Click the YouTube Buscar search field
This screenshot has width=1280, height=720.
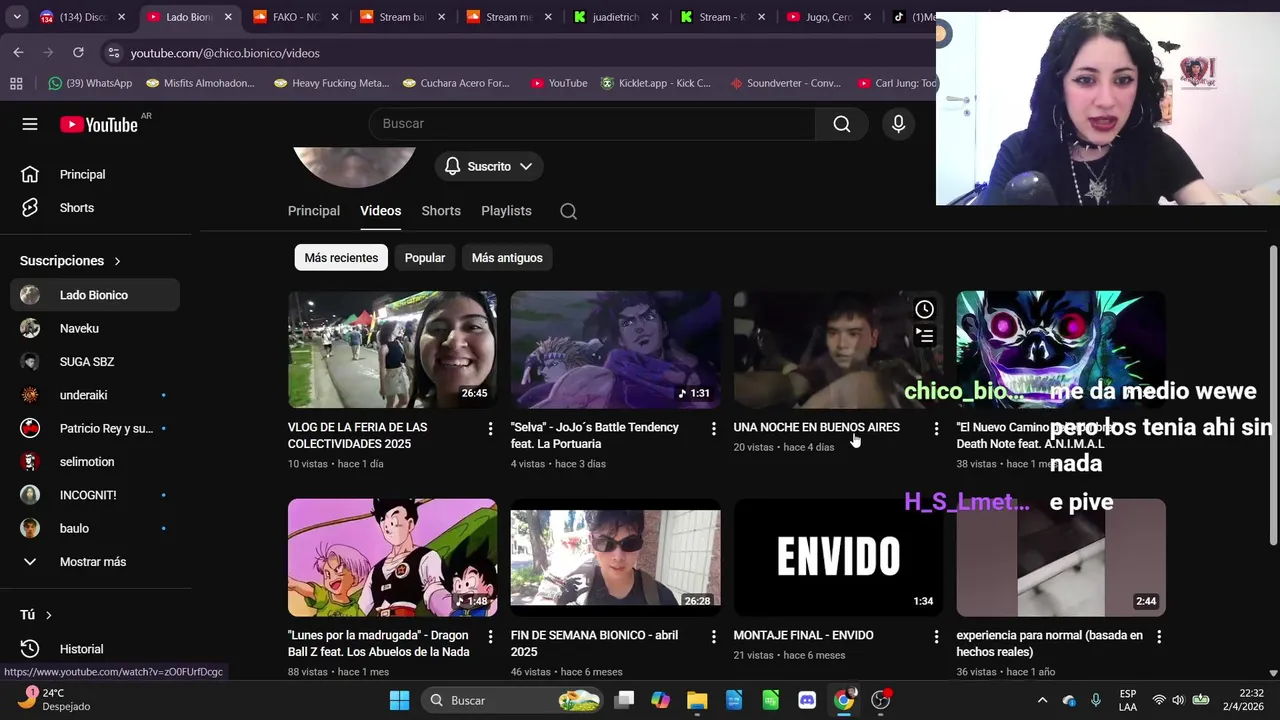pos(592,124)
